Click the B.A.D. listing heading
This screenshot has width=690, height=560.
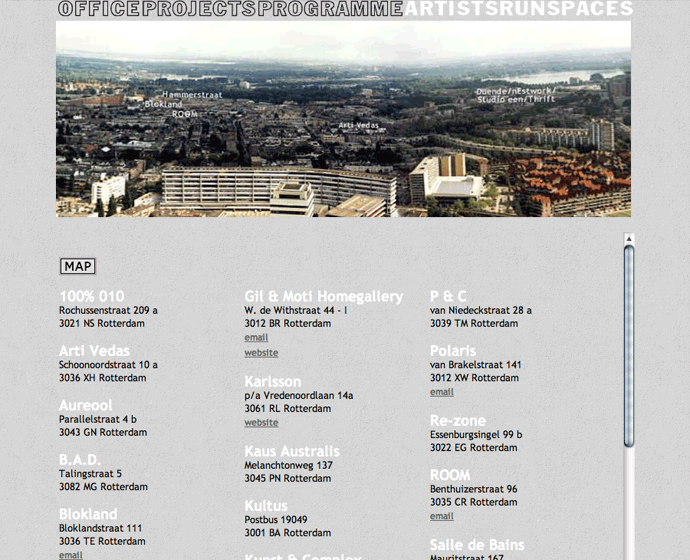pyautogui.click(x=79, y=460)
